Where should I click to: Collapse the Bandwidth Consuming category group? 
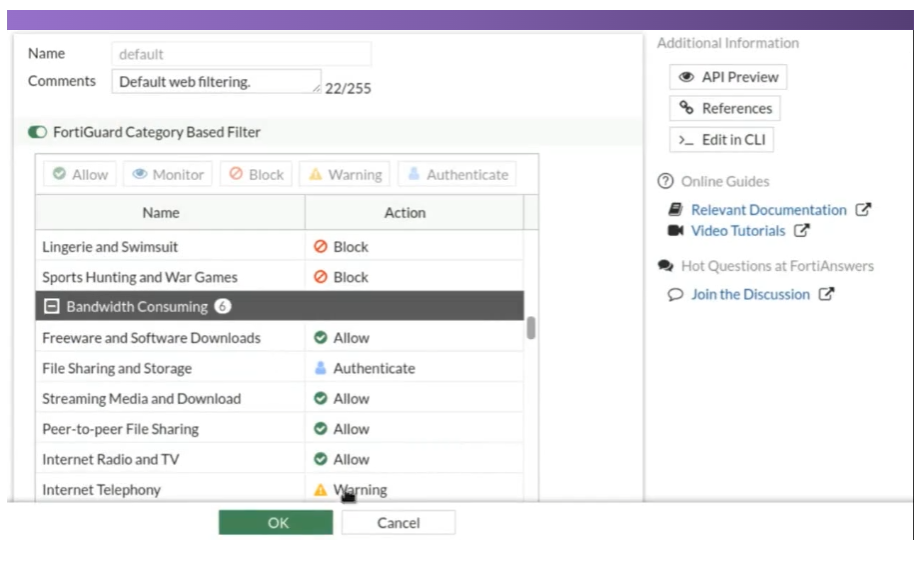[x=52, y=306]
